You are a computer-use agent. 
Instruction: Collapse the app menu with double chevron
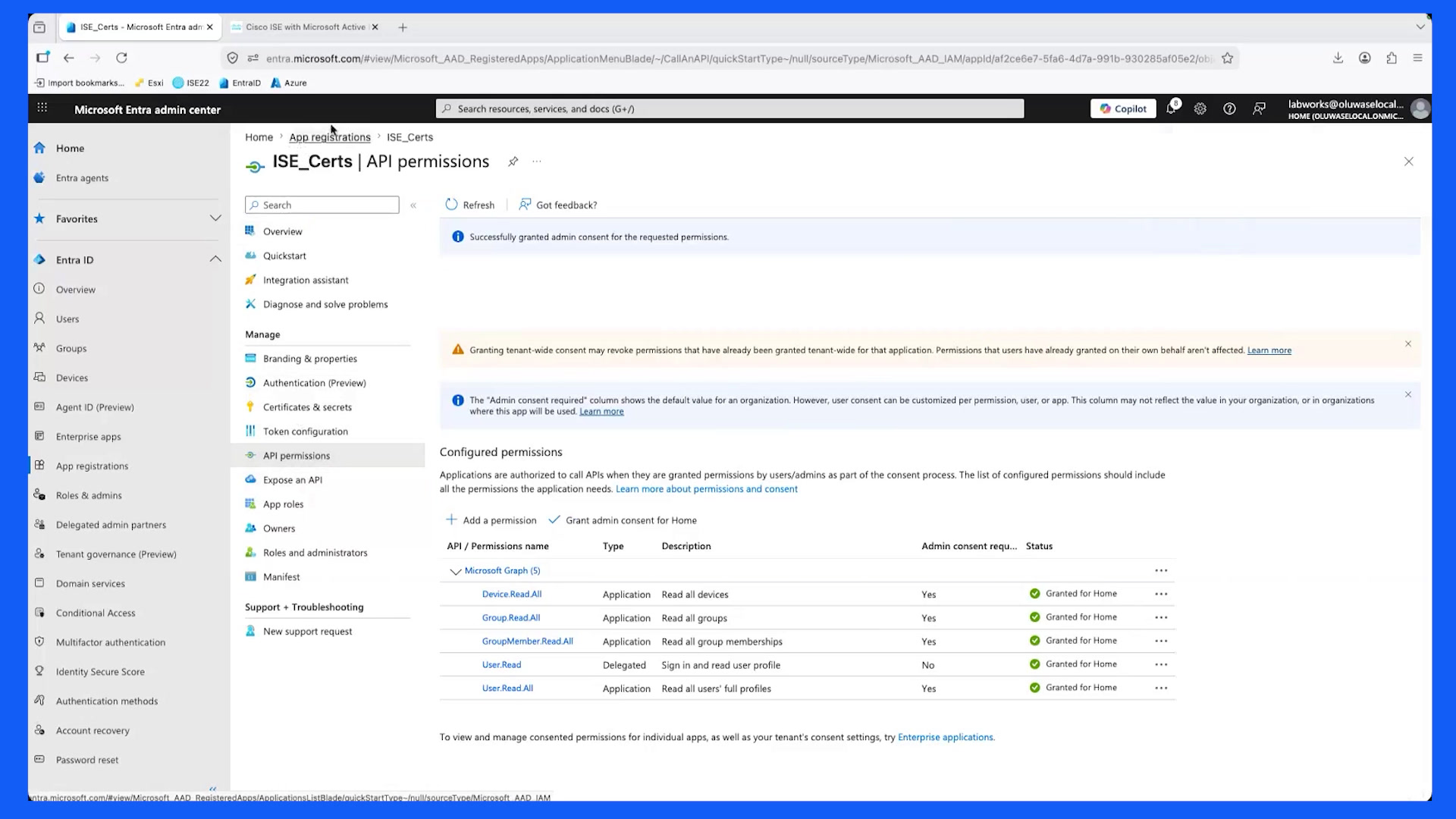click(413, 206)
